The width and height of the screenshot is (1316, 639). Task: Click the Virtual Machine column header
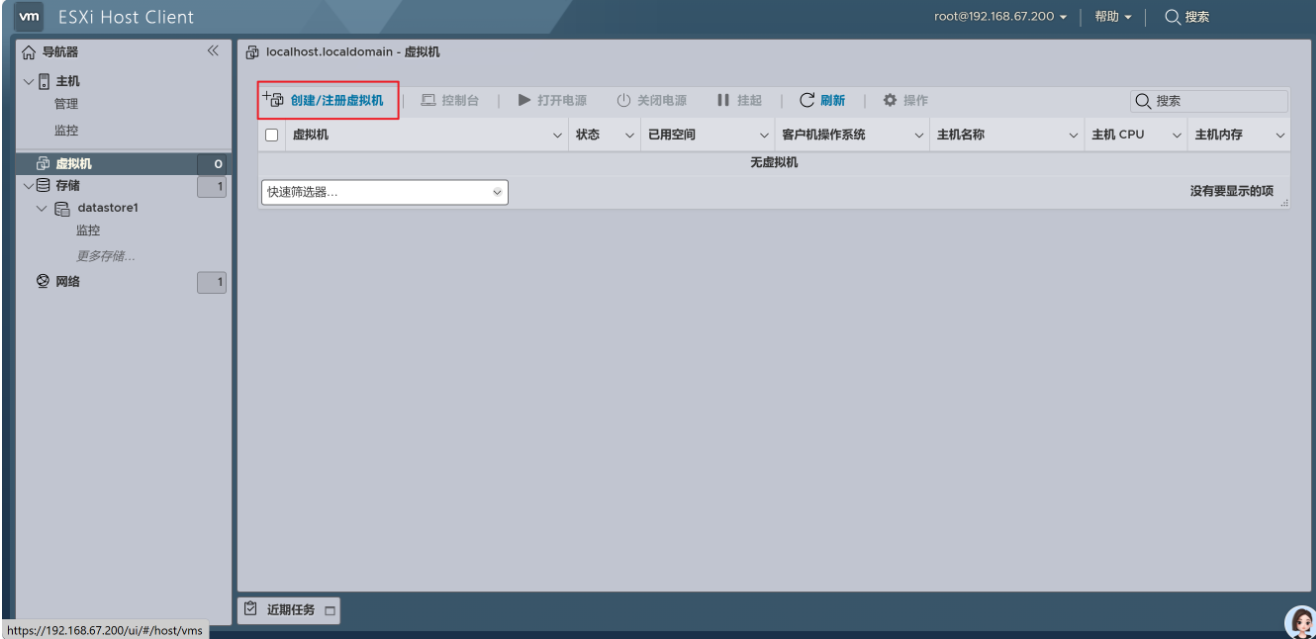[x=309, y=135]
